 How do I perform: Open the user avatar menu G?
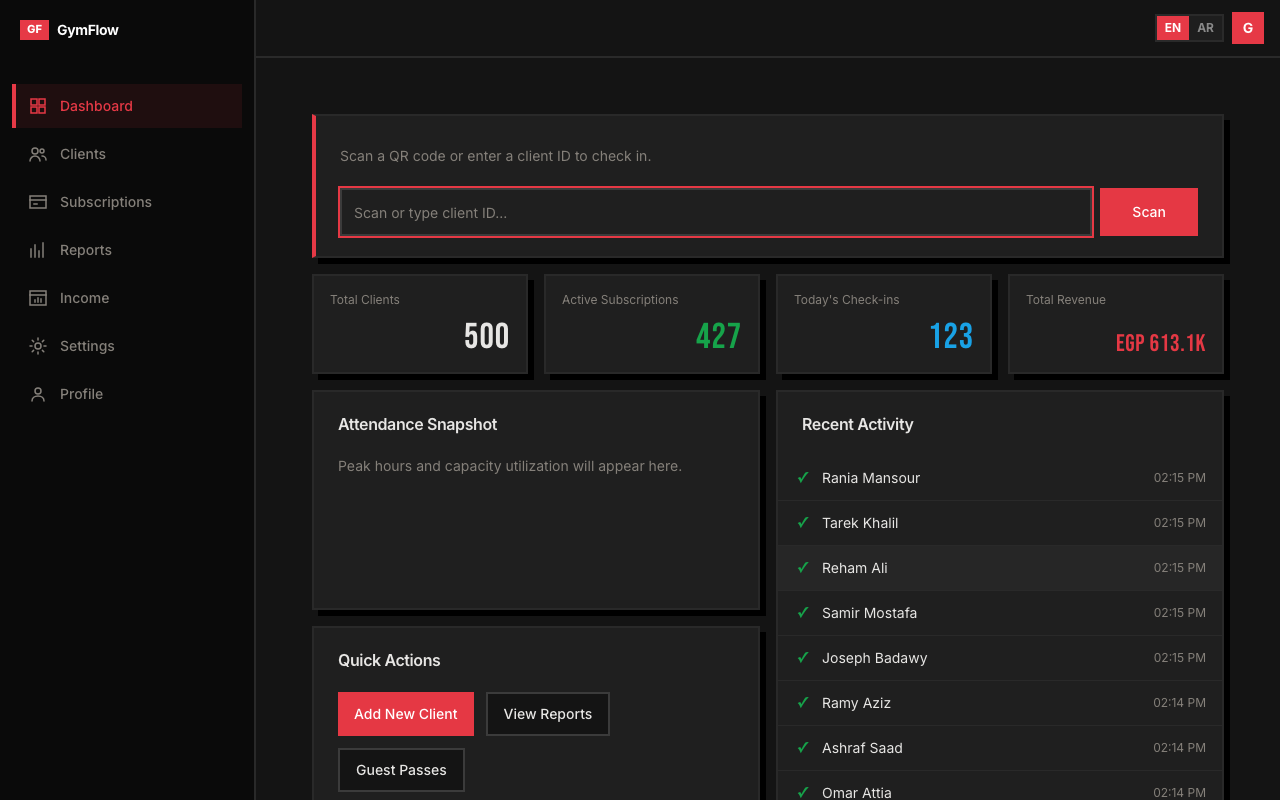point(1248,28)
